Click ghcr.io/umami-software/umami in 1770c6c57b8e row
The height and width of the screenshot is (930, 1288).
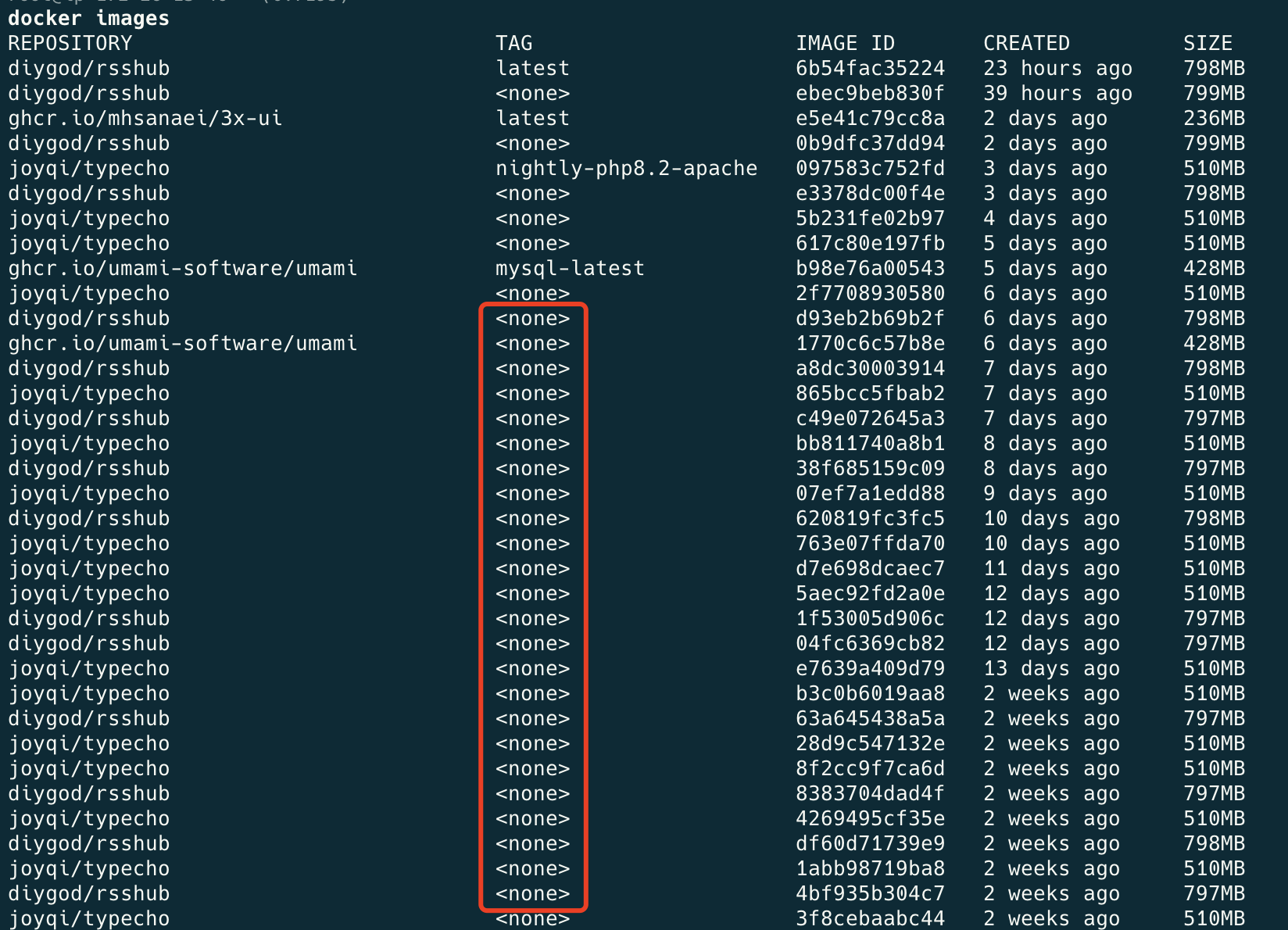[183, 343]
